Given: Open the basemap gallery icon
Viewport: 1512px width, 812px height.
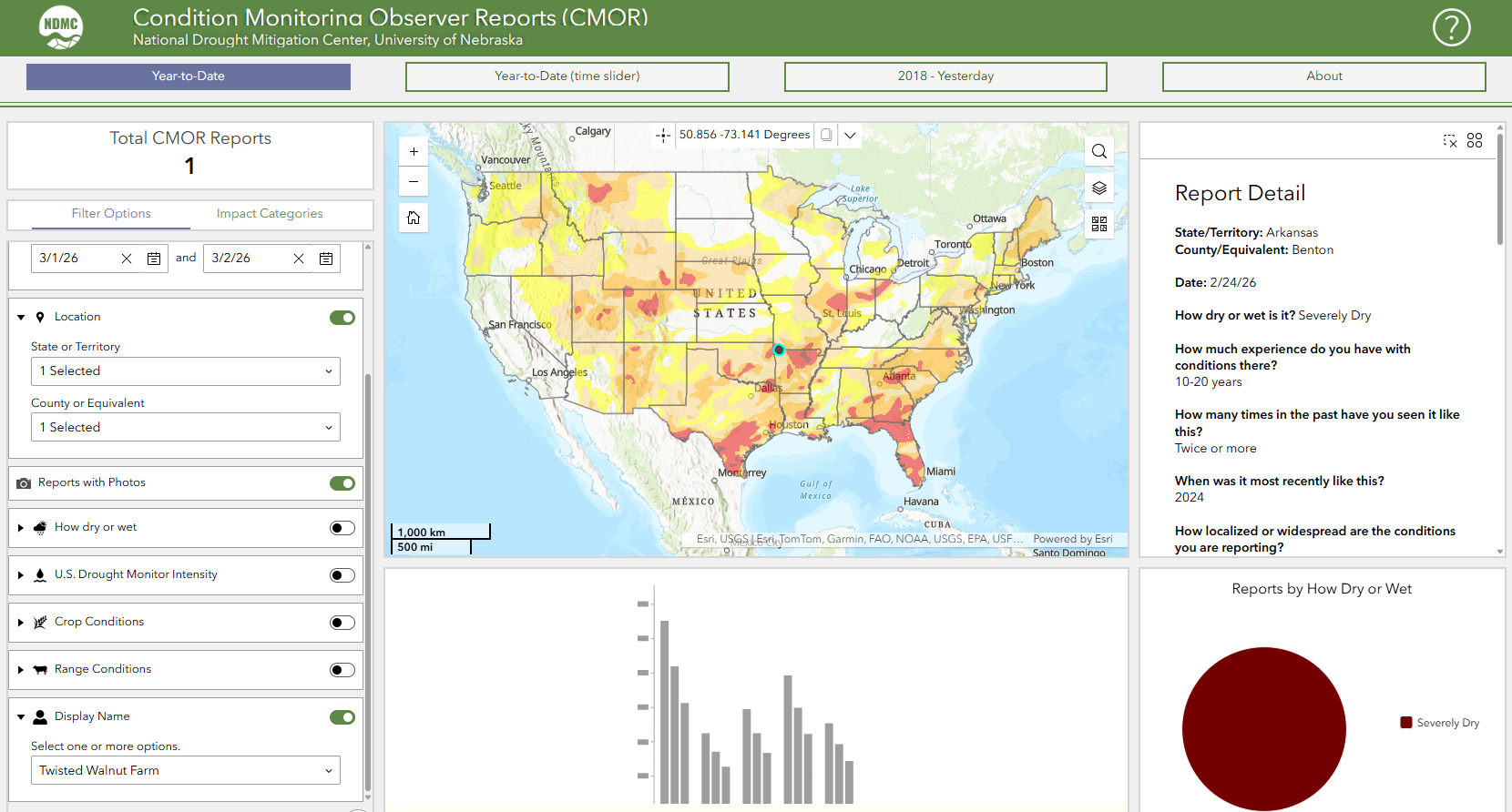Looking at the screenshot, I should [x=1099, y=224].
